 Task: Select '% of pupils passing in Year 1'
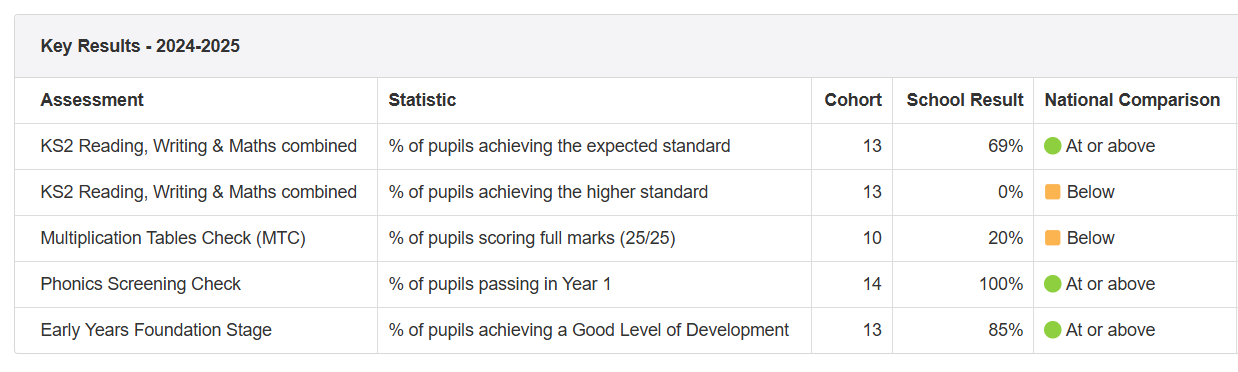[500, 284]
